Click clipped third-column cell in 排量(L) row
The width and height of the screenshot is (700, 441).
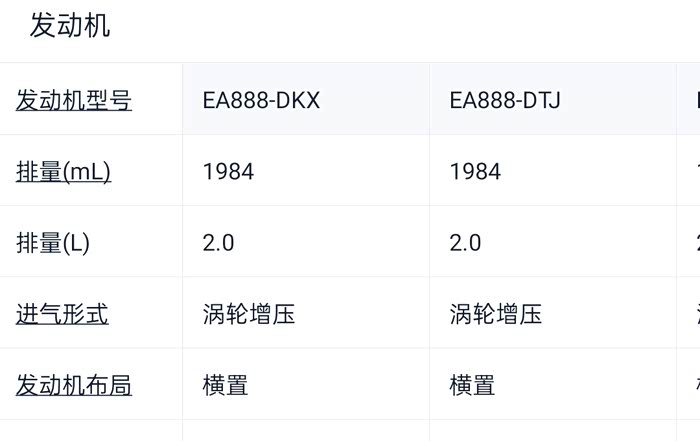point(689,243)
